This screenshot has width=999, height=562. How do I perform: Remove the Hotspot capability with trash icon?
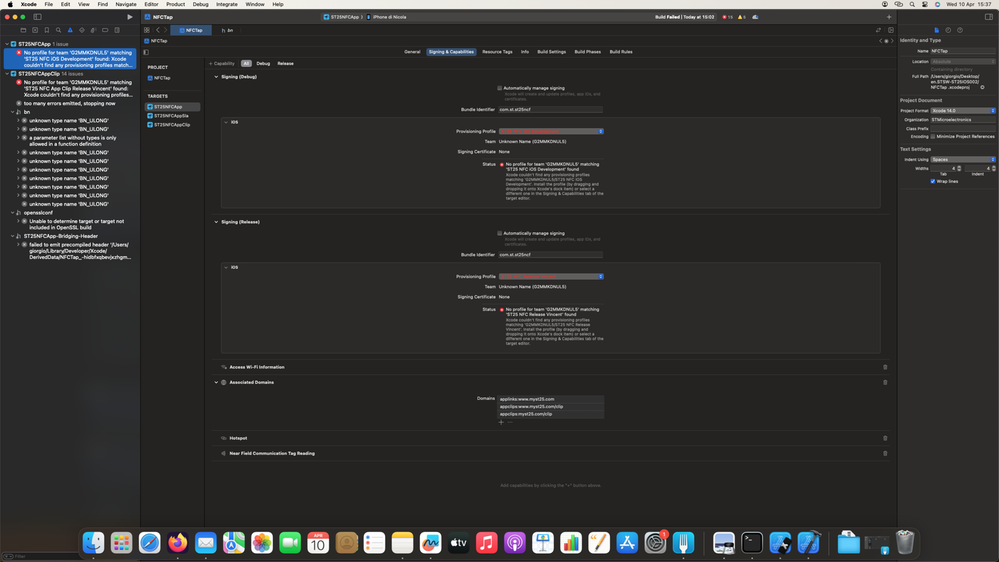[885, 438]
